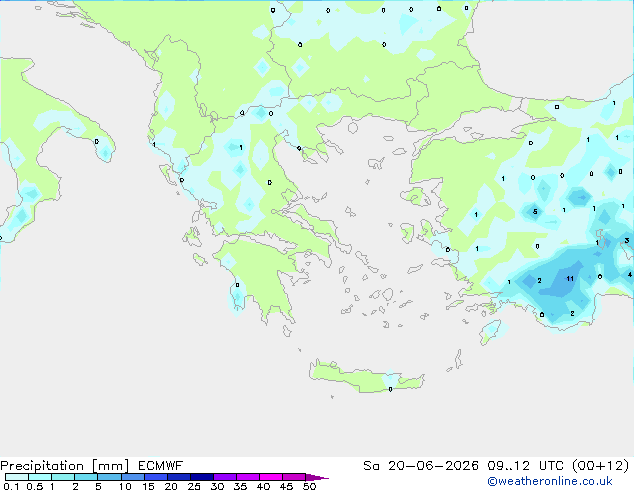Click the 0 value on Crete
The width and height of the screenshot is (634, 490).
point(390,389)
